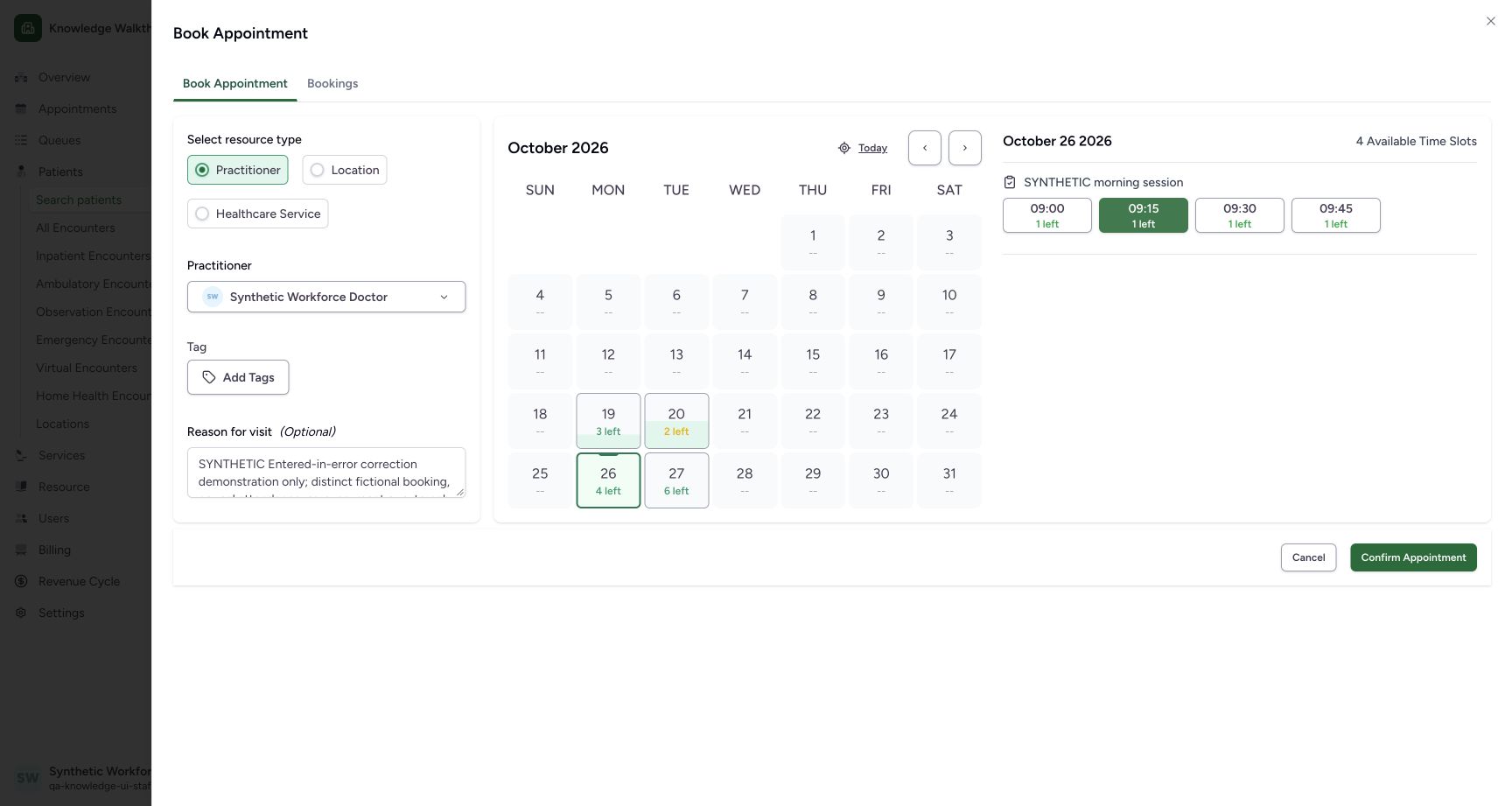Select the Location resource type

coord(345,170)
